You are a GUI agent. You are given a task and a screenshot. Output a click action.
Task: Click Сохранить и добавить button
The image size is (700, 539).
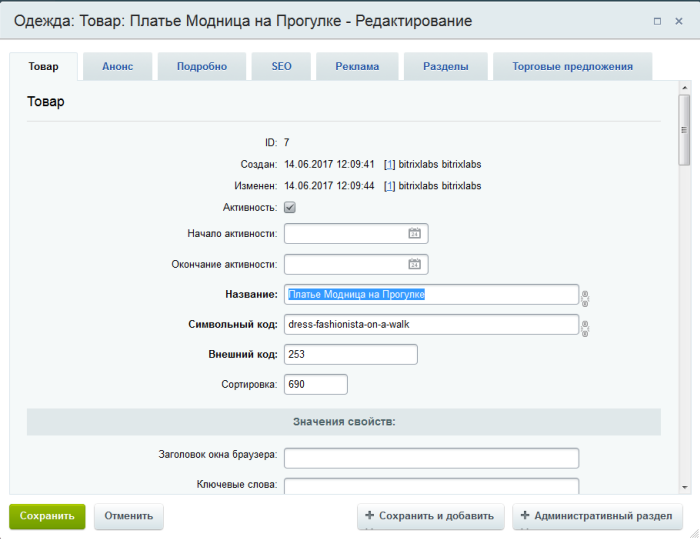point(430,516)
